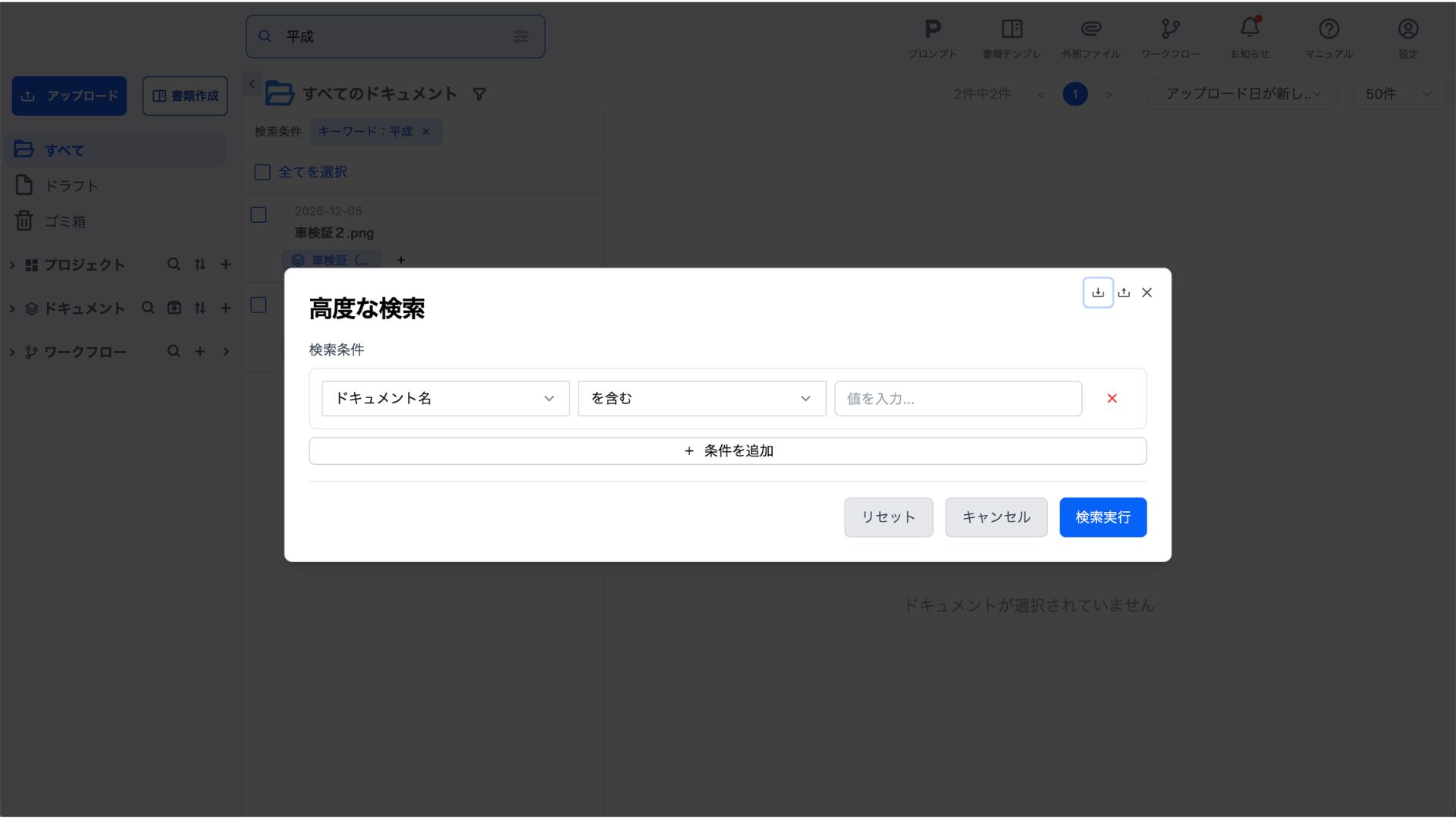
Task: Expand the プロジェクト tree section
Action: tap(12, 265)
